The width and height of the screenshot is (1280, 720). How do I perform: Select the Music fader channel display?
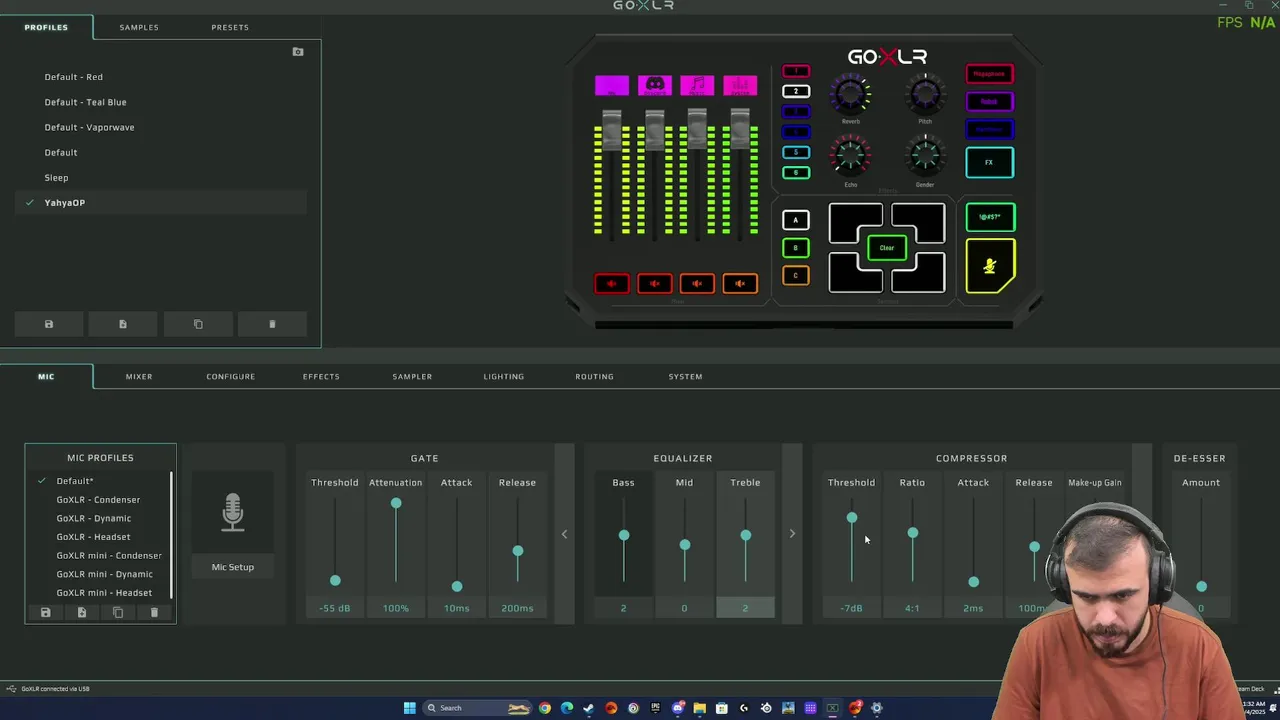pyautogui.click(x=697, y=86)
